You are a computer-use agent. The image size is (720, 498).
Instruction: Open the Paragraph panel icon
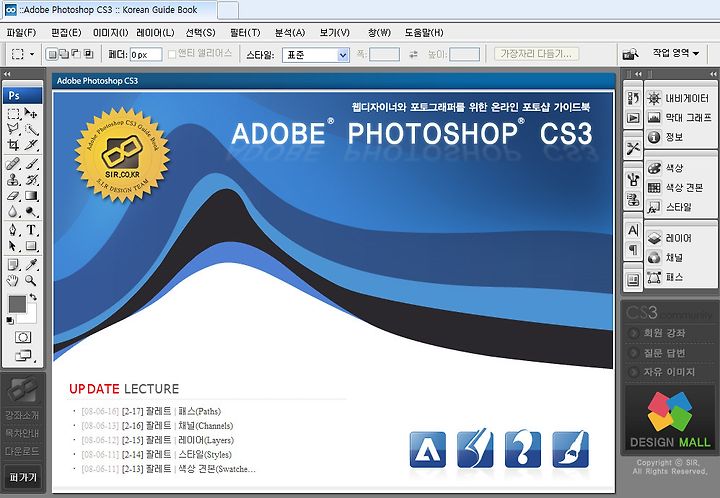pyautogui.click(x=633, y=250)
